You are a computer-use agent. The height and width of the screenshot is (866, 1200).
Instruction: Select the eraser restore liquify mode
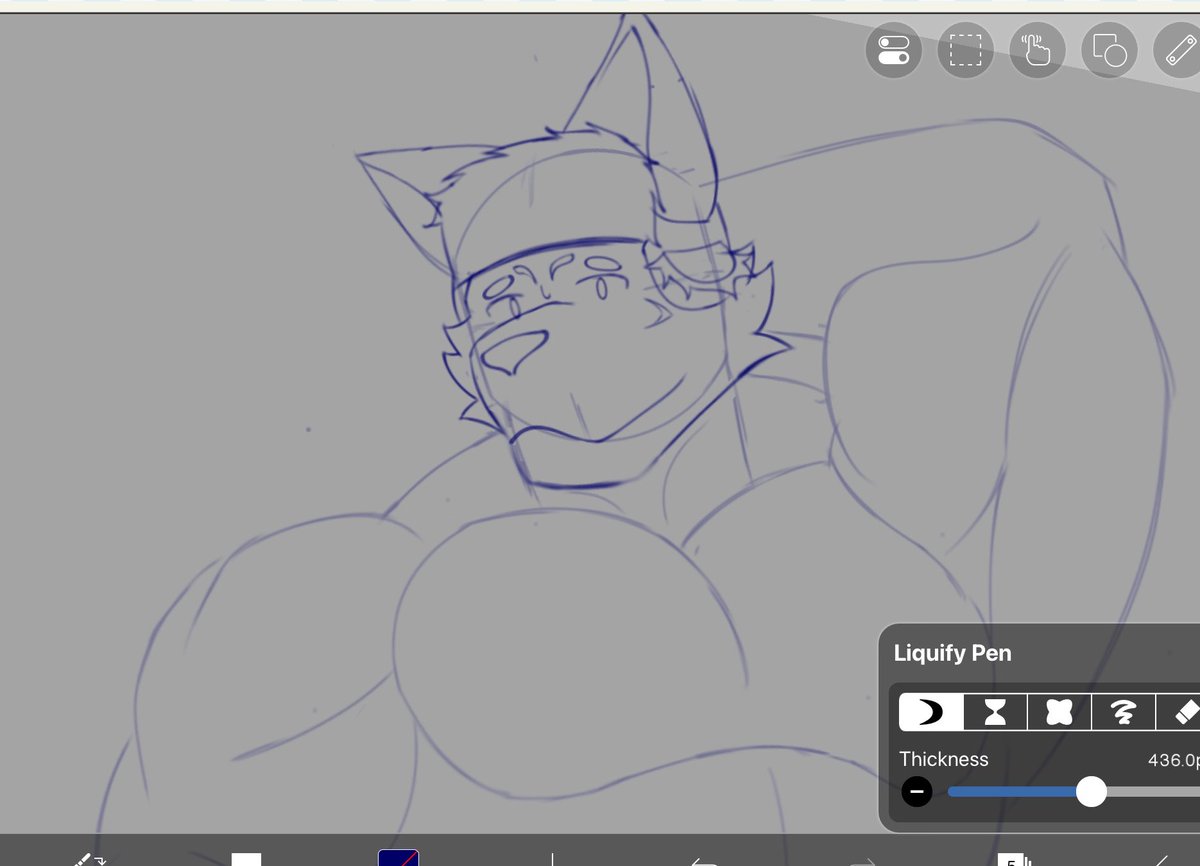[x=1179, y=712]
